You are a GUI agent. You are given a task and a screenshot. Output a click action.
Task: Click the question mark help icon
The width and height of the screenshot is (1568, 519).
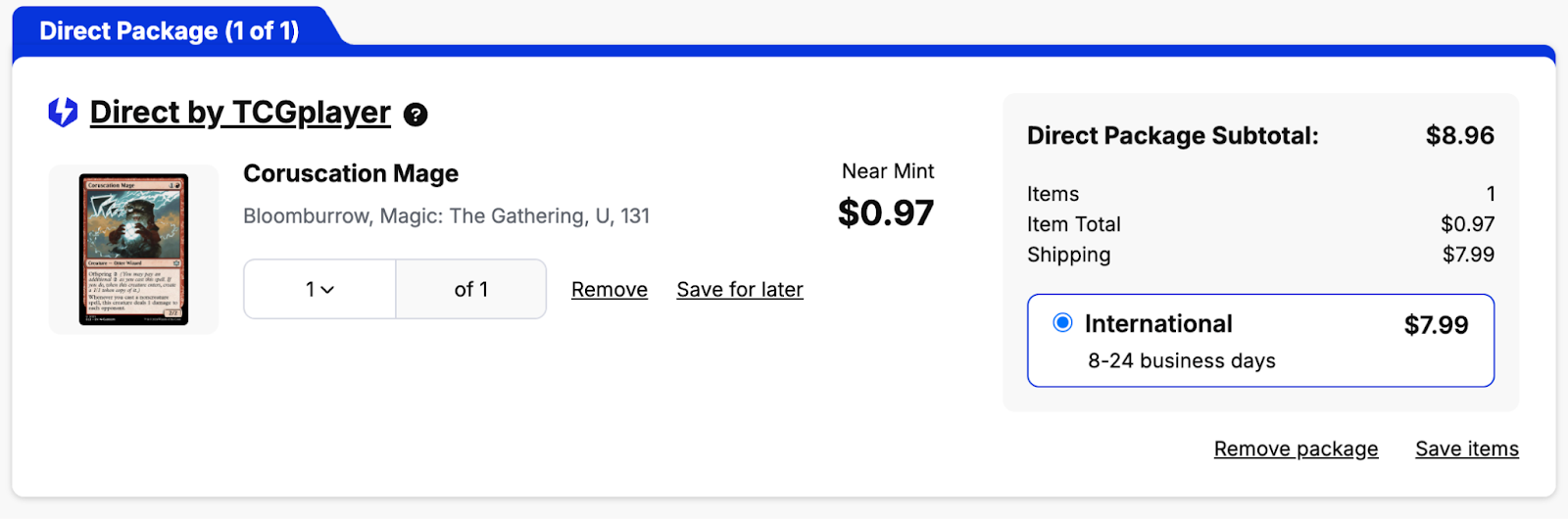tap(416, 115)
